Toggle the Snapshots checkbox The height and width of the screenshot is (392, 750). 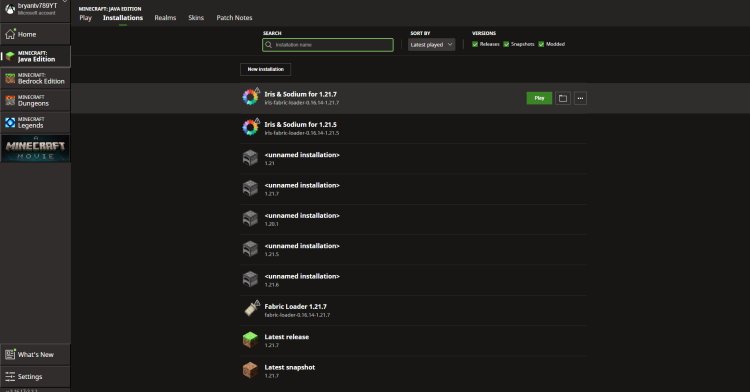tap(506, 44)
